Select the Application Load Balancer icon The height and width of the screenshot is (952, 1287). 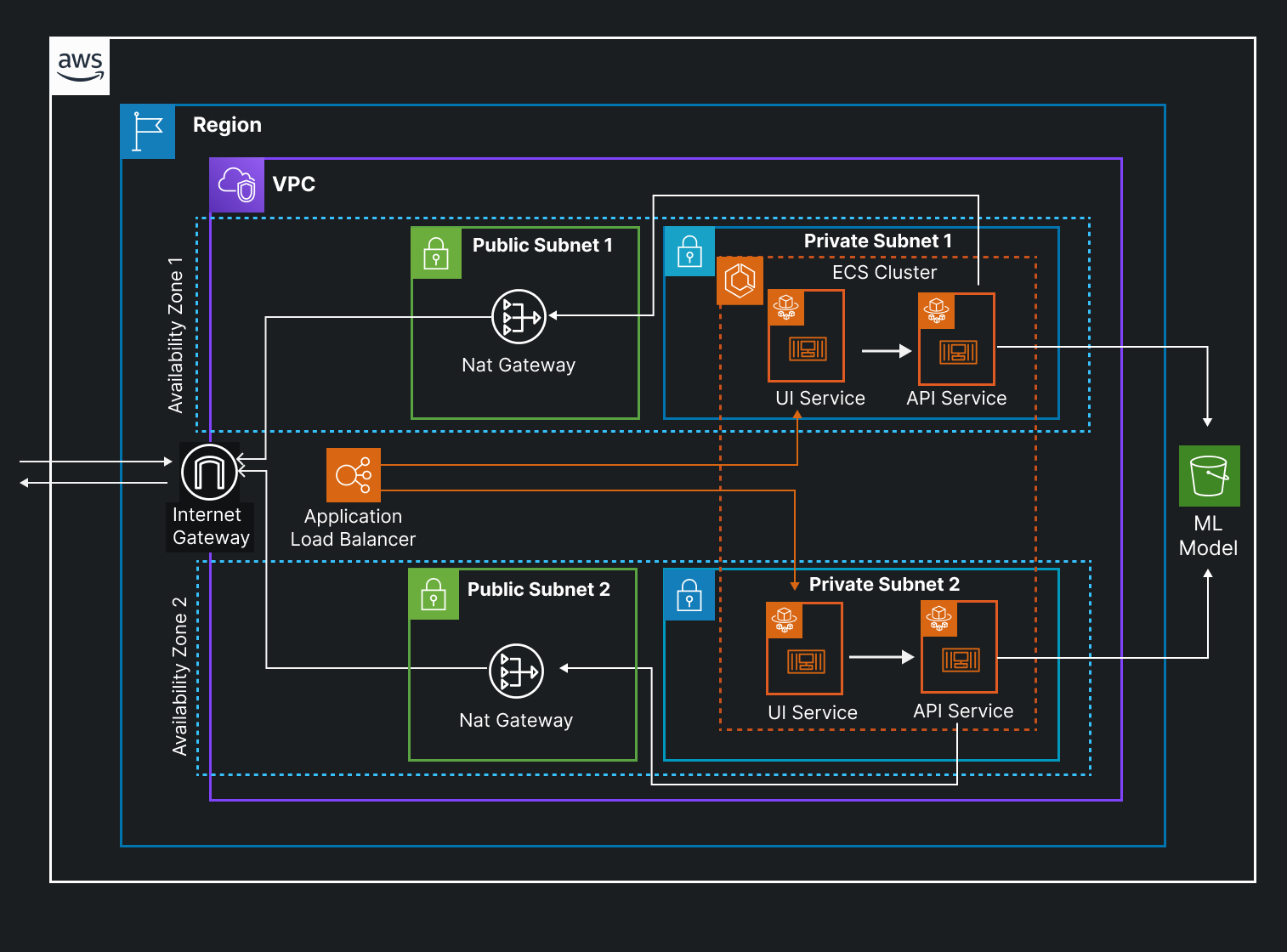click(x=353, y=476)
